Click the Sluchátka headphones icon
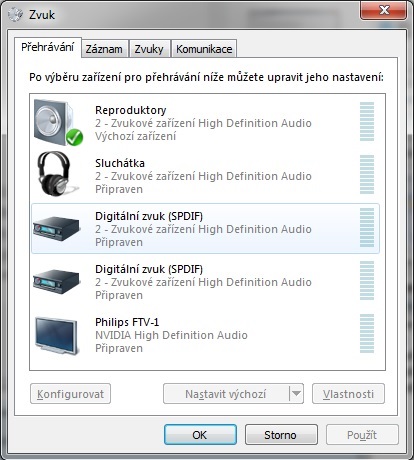 [57, 174]
